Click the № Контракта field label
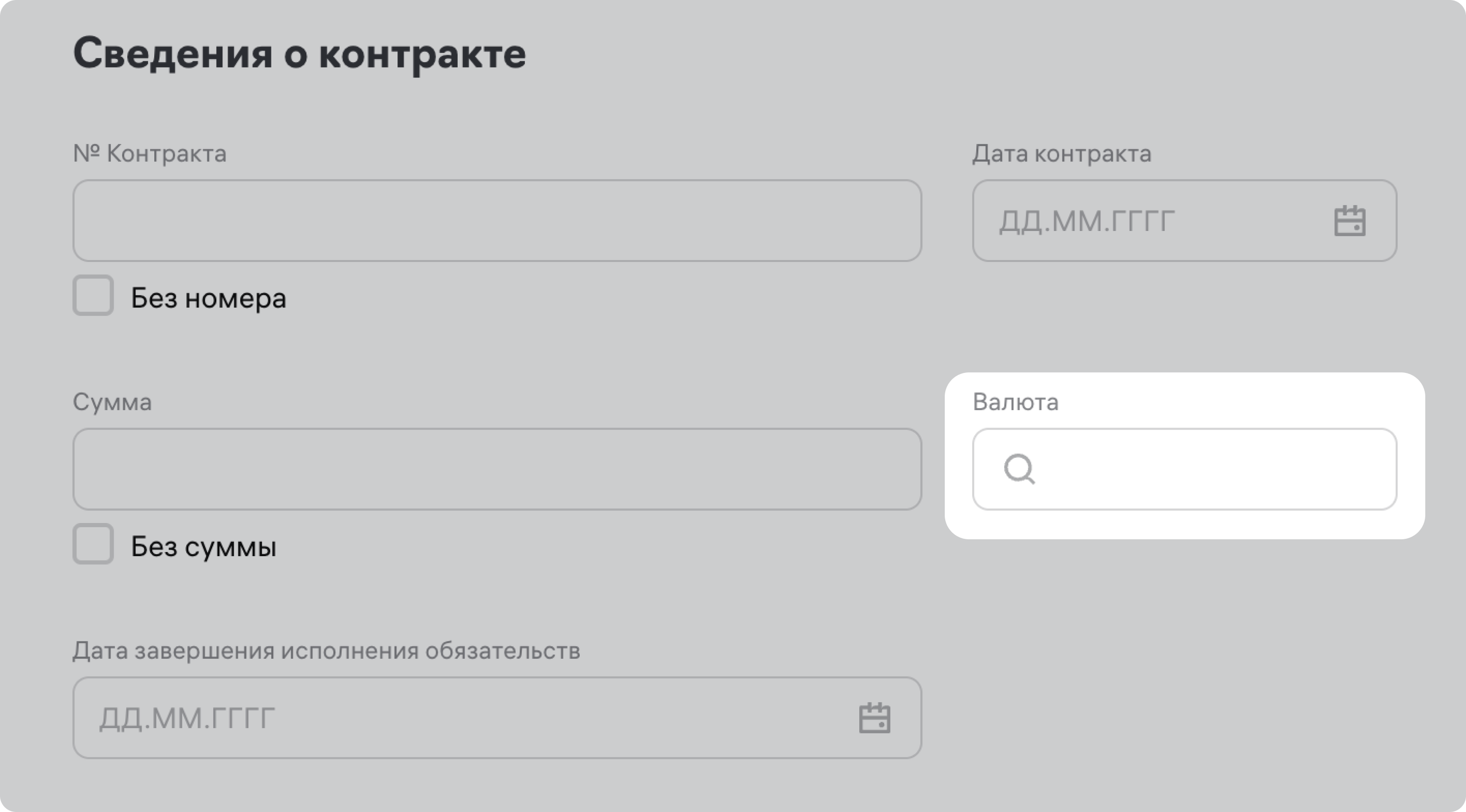 pos(150,154)
